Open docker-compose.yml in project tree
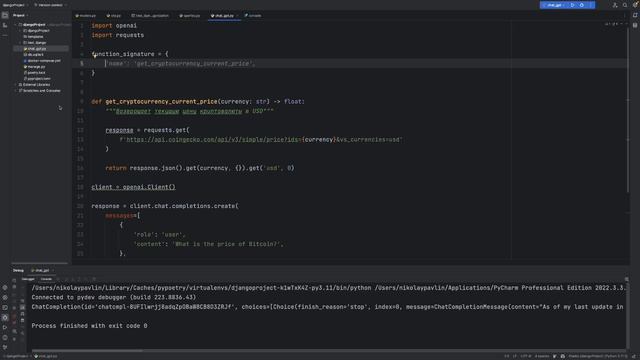Viewport: 640px width, 360px height. 42,60
